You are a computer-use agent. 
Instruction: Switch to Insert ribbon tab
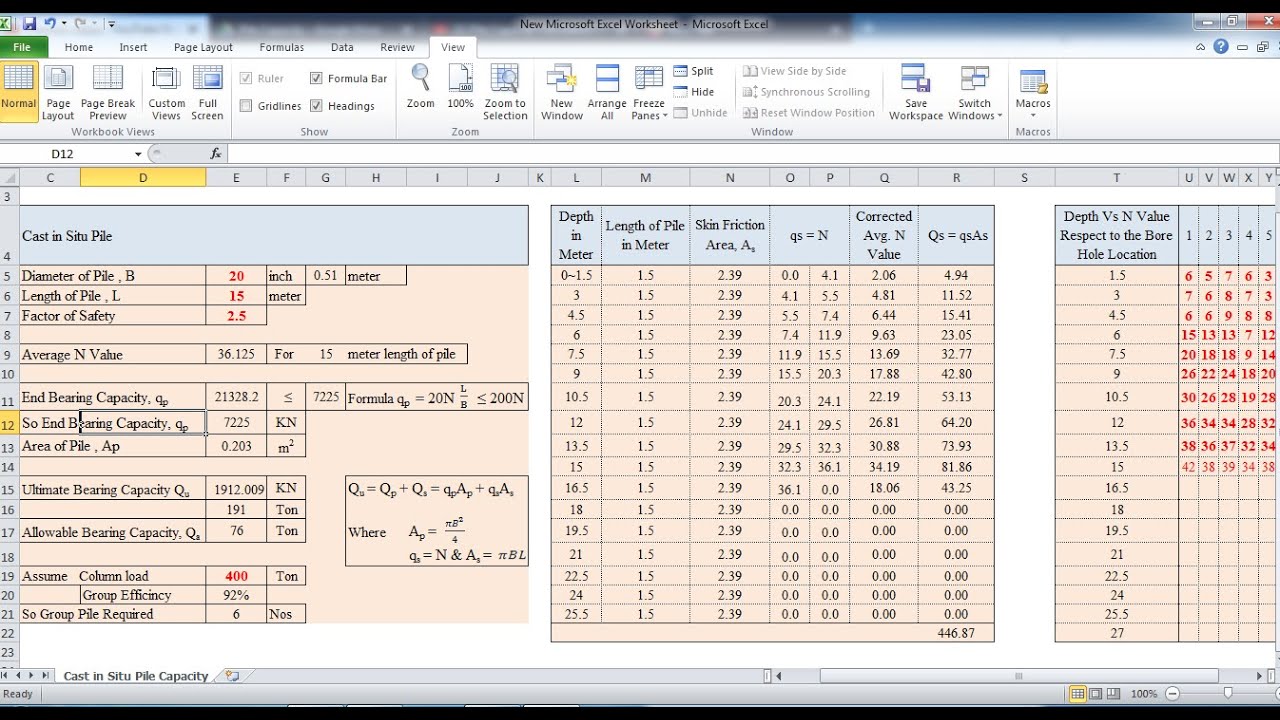[x=133, y=47]
